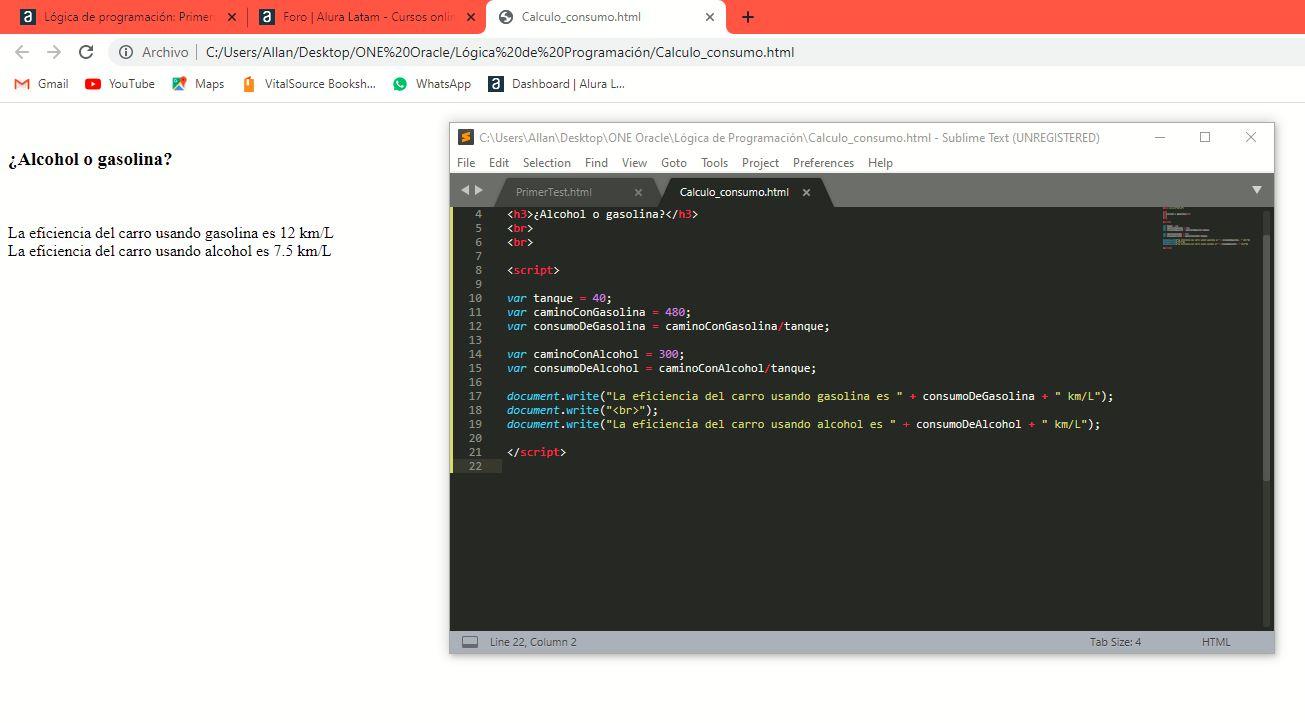Reload the page with the refresh icon
This screenshot has width=1305, height=723.
(x=86, y=52)
